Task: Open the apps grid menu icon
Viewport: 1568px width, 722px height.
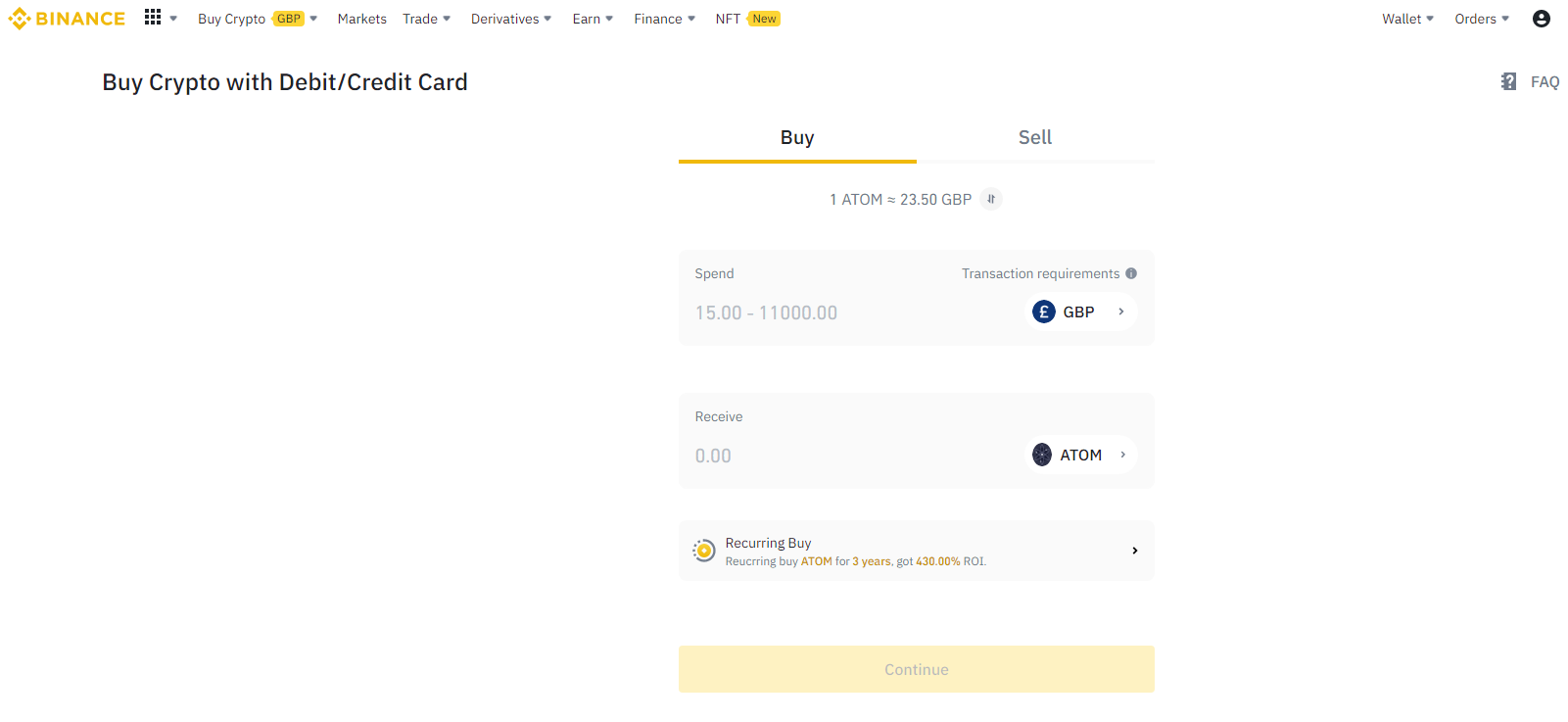Action: (153, 18)
